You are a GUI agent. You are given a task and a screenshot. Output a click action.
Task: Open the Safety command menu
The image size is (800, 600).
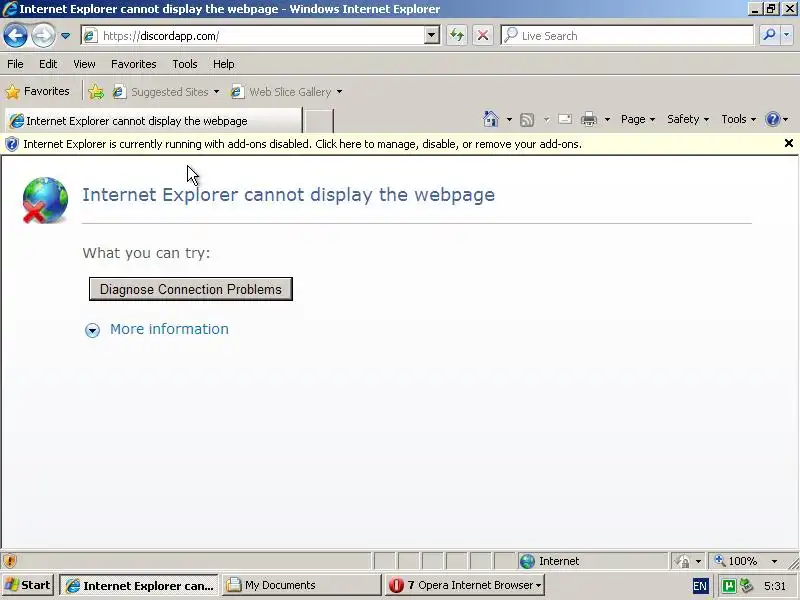687,119
